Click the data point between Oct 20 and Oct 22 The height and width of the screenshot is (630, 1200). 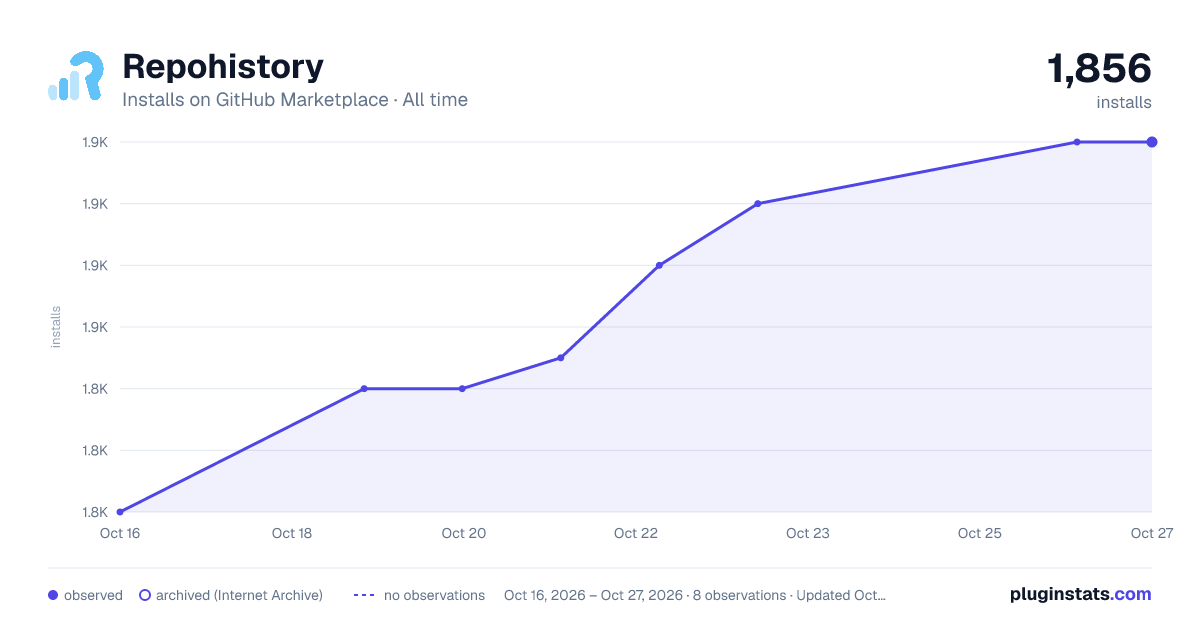pos(561,358)
